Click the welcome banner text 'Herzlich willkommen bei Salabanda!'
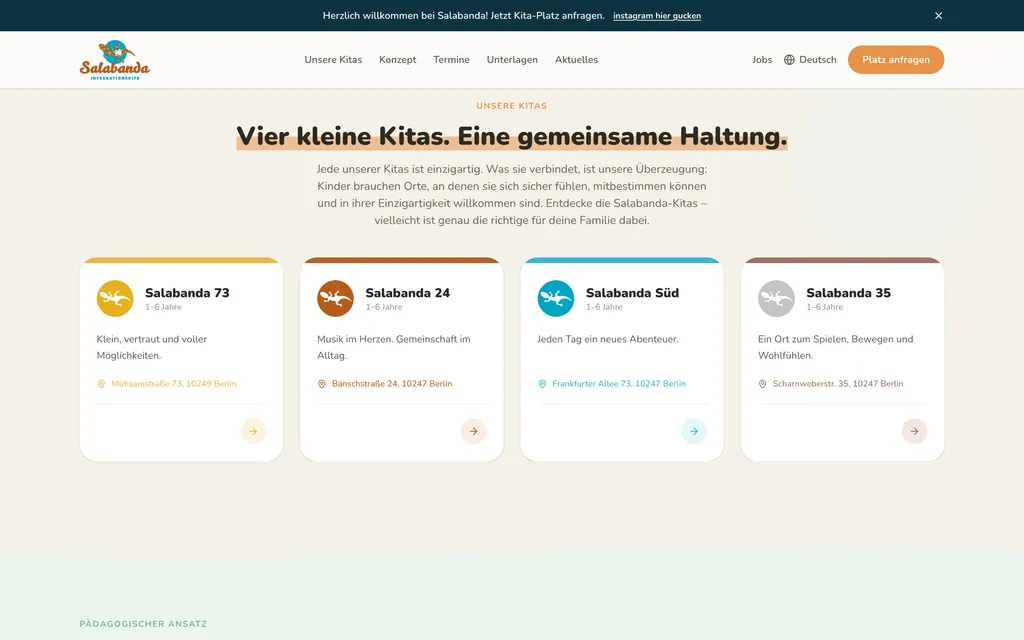The image size is (1024, 640). pyautogui.click(x=405, y=16)
